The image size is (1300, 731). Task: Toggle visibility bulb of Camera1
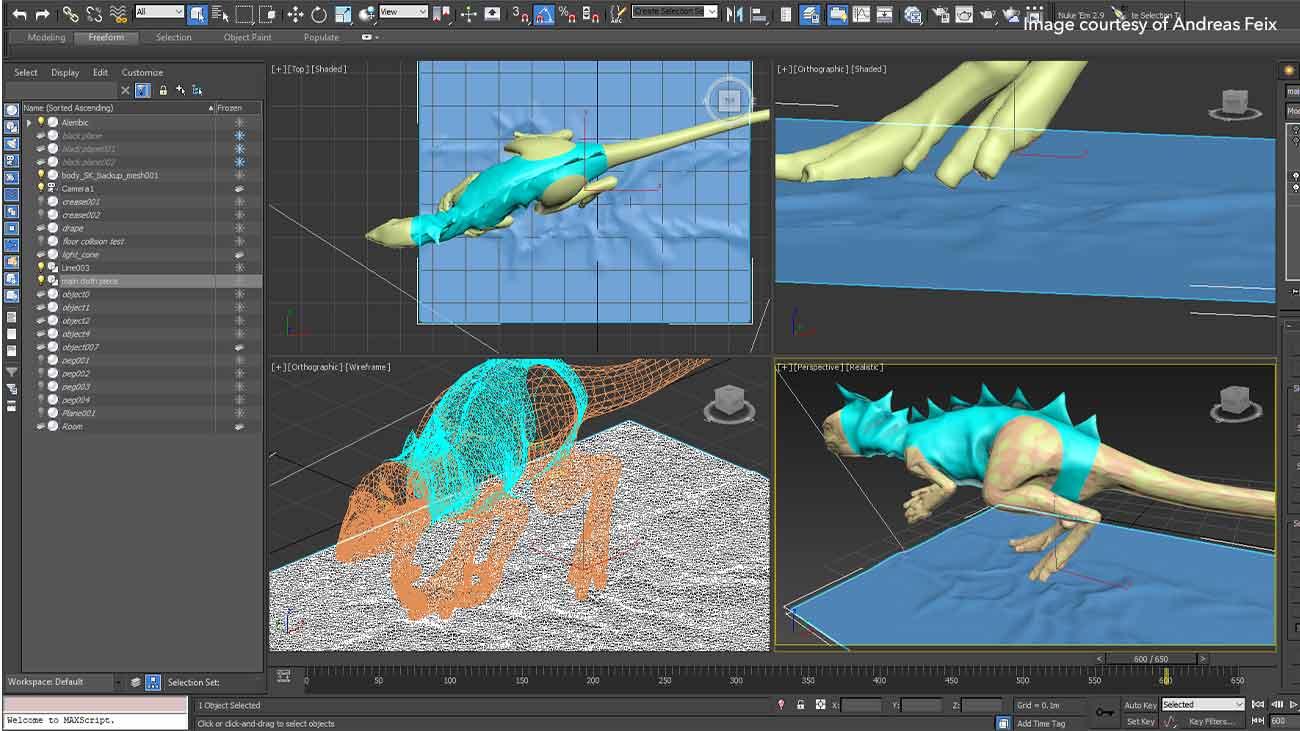(x=41, y=188)
